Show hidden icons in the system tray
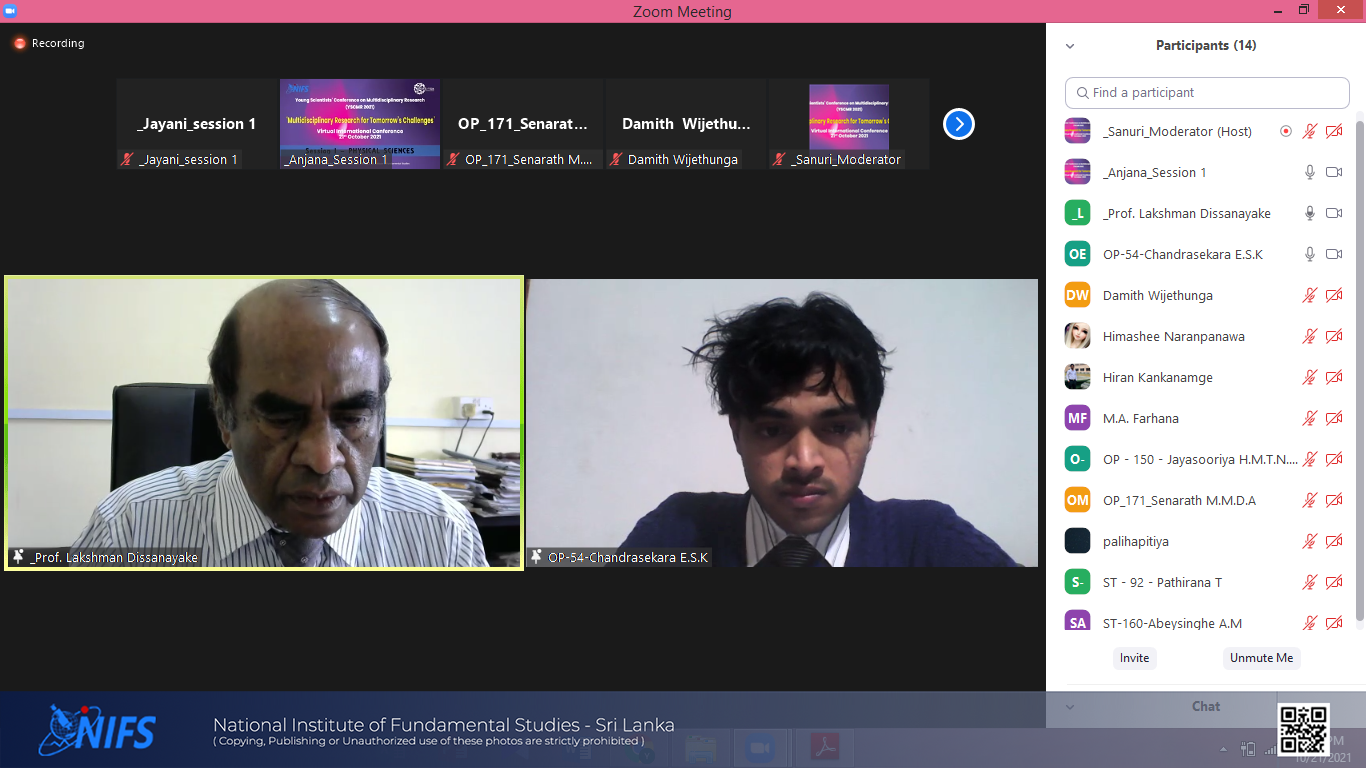1366x768 pixels. pyautogui.click(x=1223, y=749)
